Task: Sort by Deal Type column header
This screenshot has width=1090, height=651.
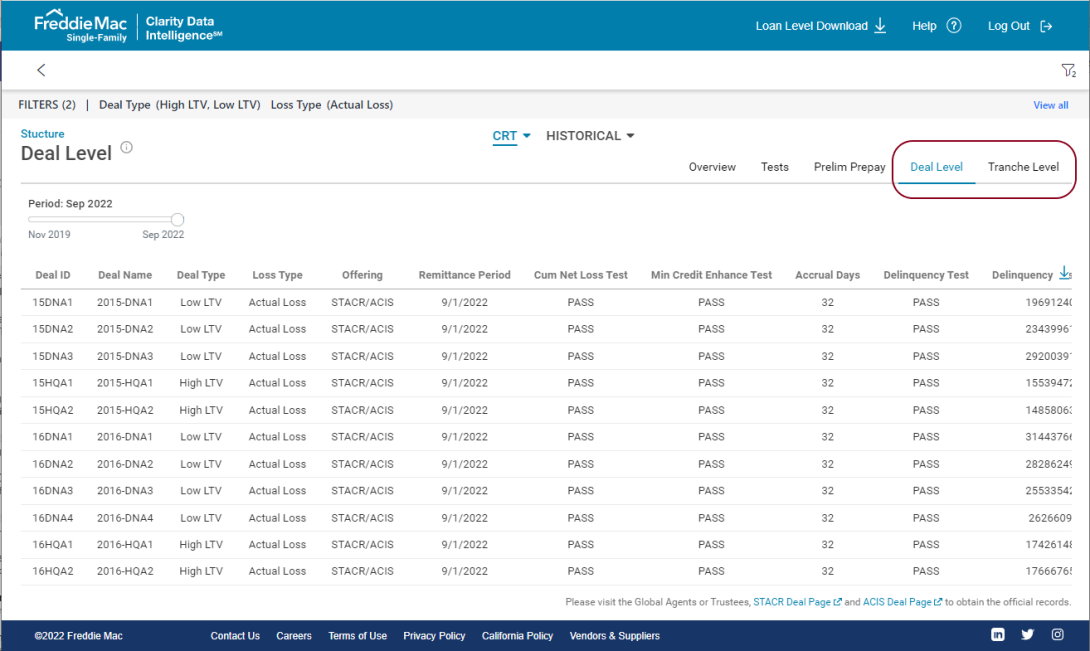Action: (x=201, y=275)
